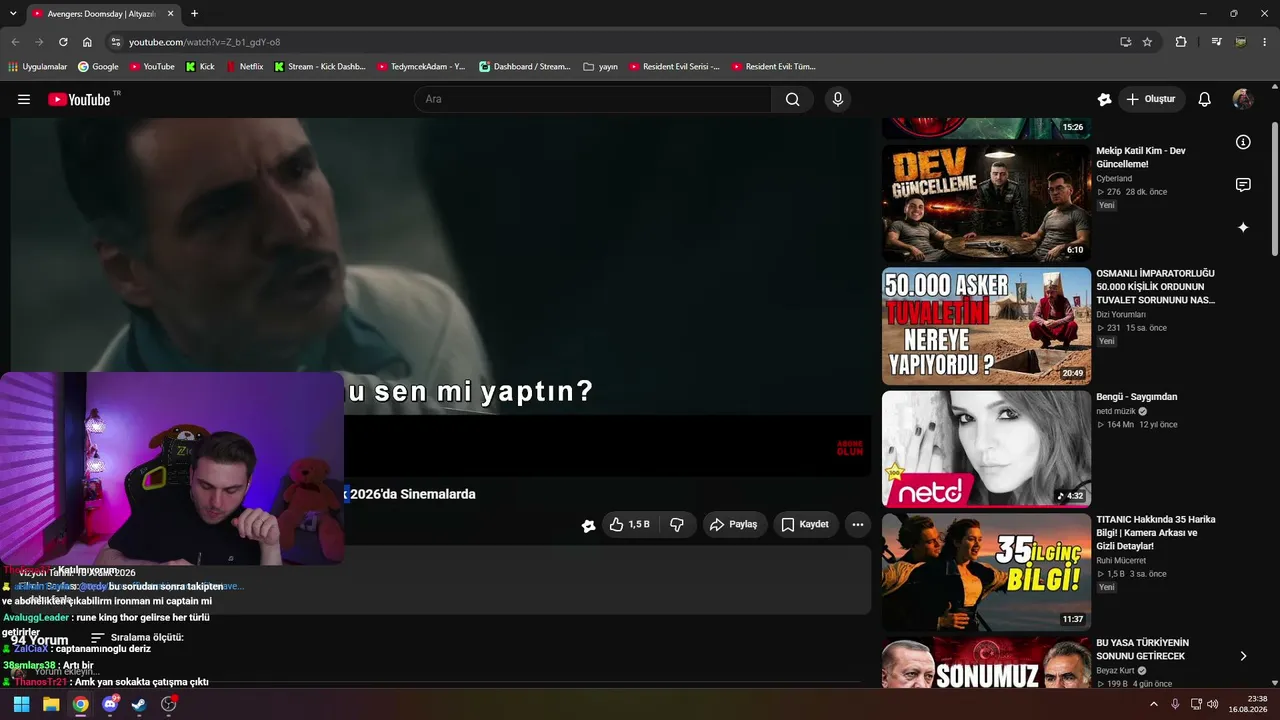Click the Chrome profile avatar in toolbar

1241,42
